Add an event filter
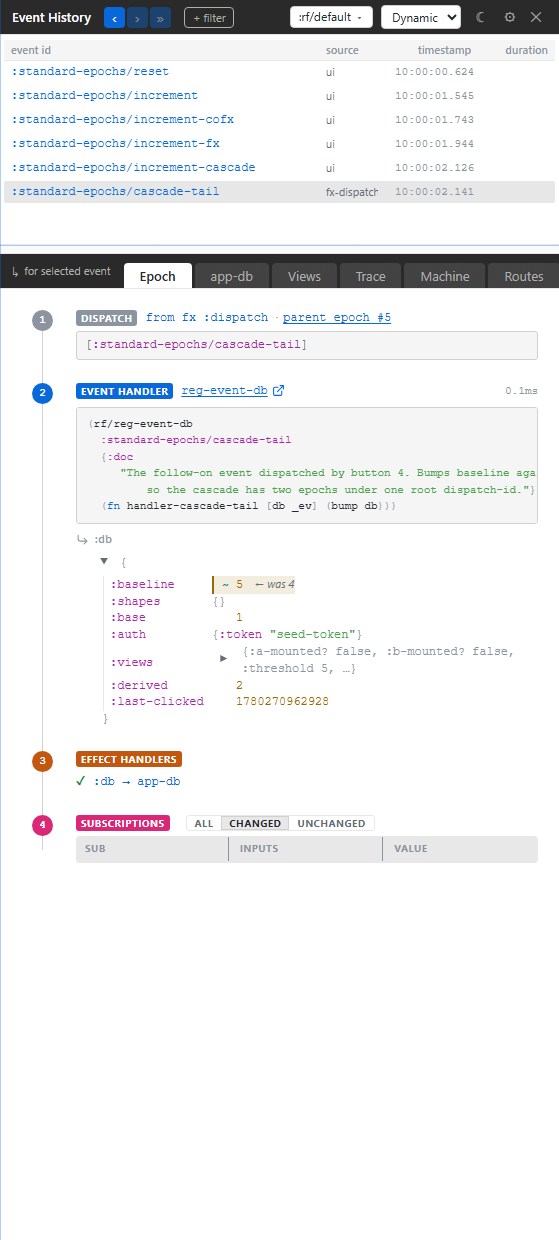 (208, 17)
